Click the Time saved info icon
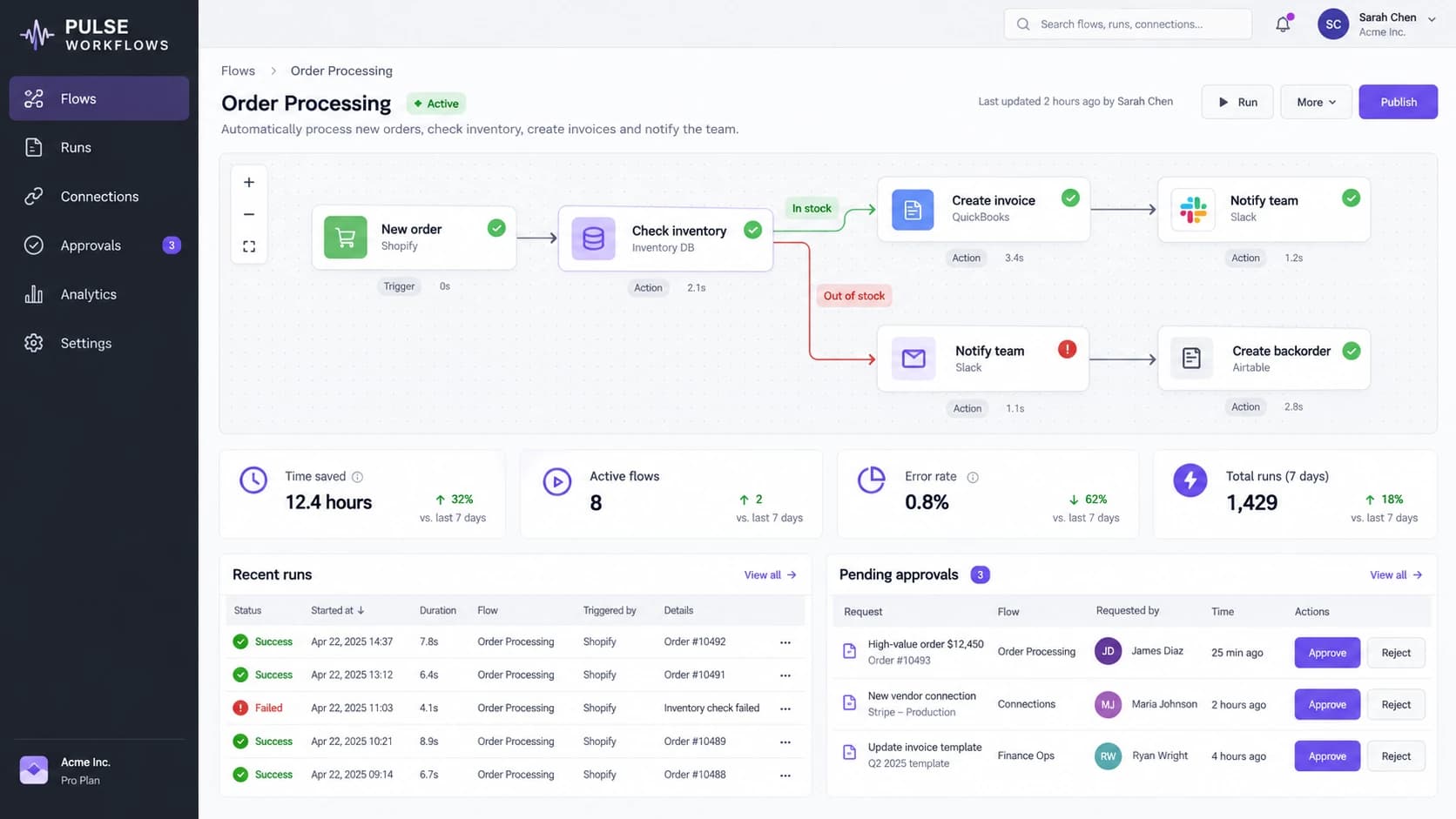This screenshot has width=1456, height=819. 357,477
